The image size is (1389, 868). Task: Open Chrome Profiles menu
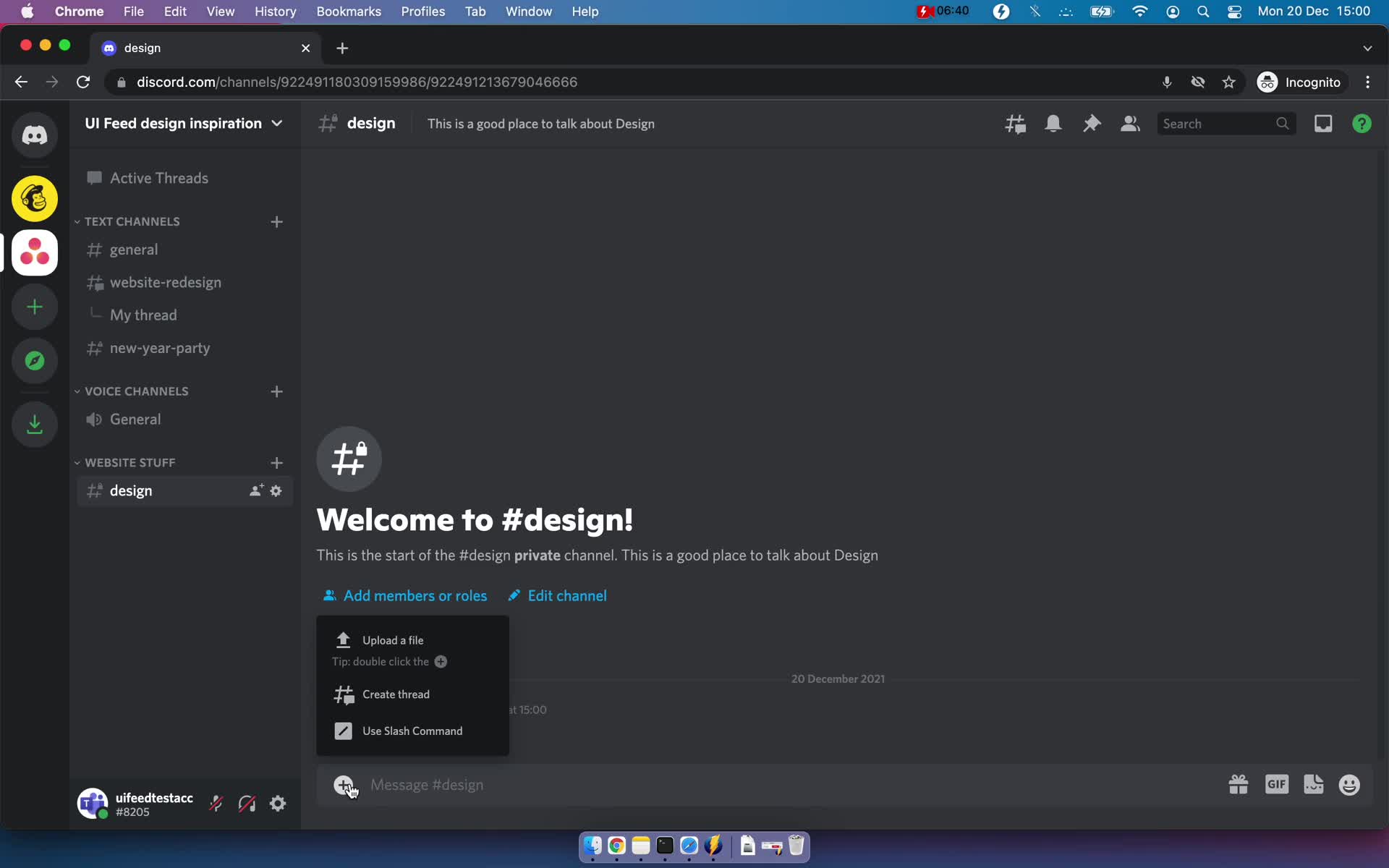(x=422, y=11)
